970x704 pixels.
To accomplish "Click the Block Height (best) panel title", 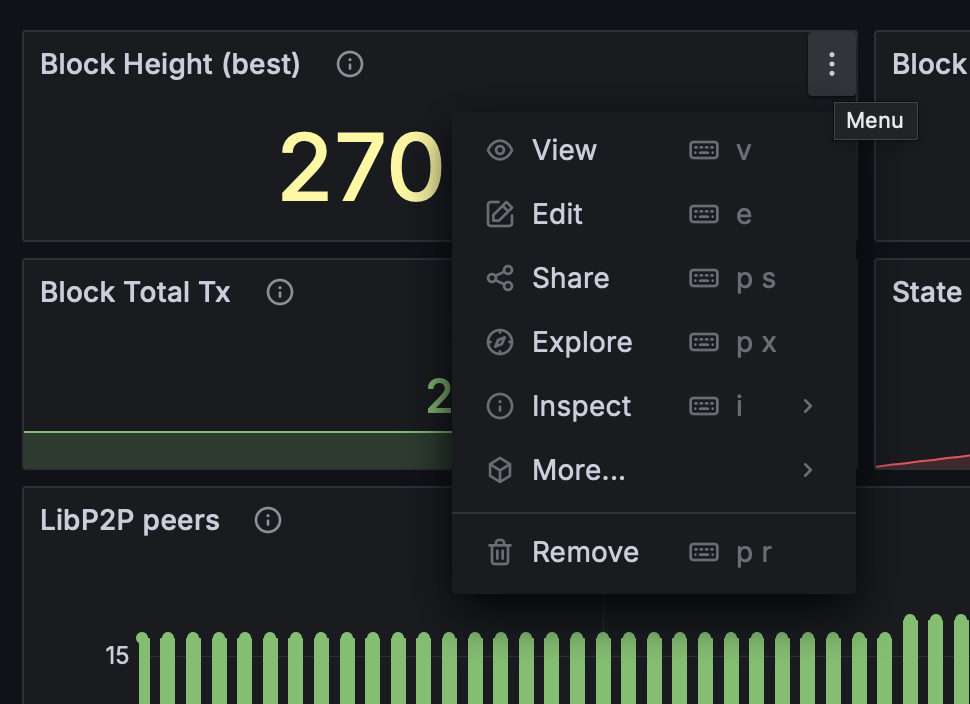I will (x=170, y=64).
